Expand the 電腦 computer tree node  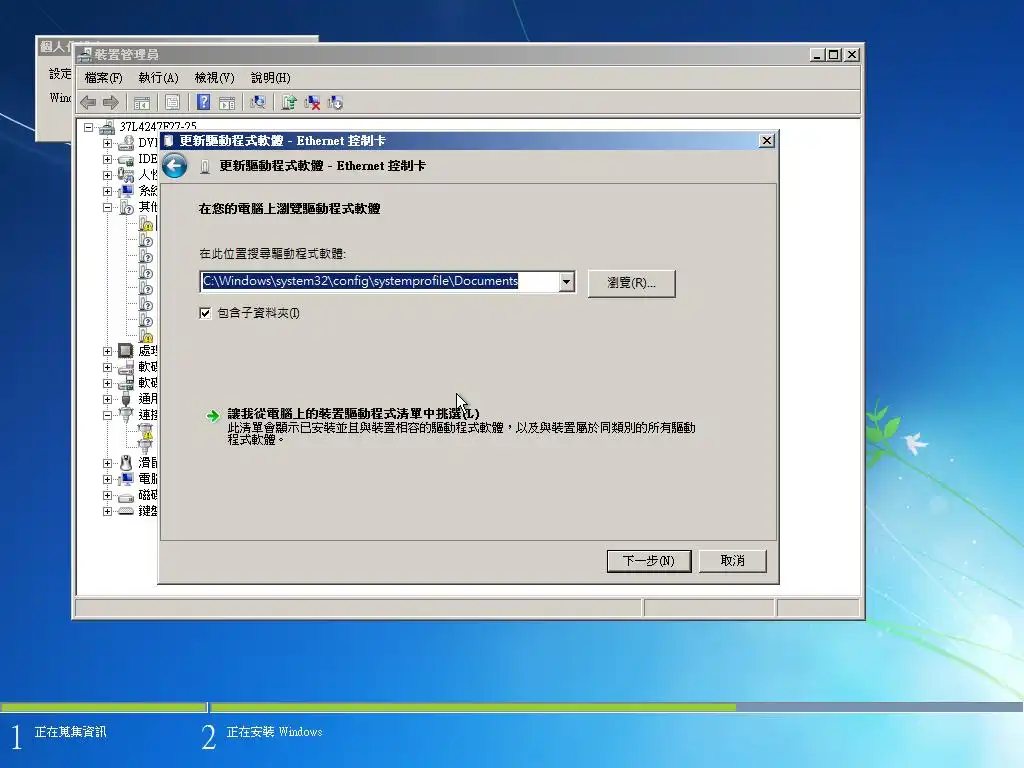(108, 479)
